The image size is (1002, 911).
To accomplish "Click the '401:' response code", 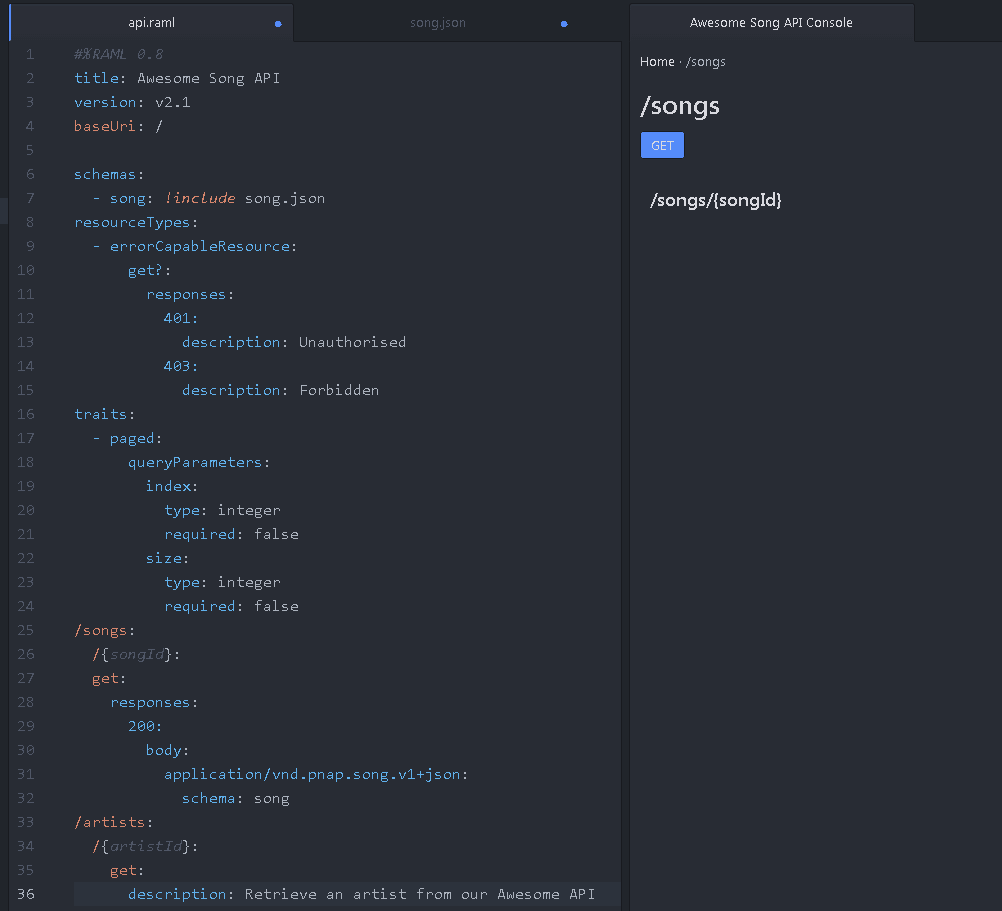I will tap(181, 318).
